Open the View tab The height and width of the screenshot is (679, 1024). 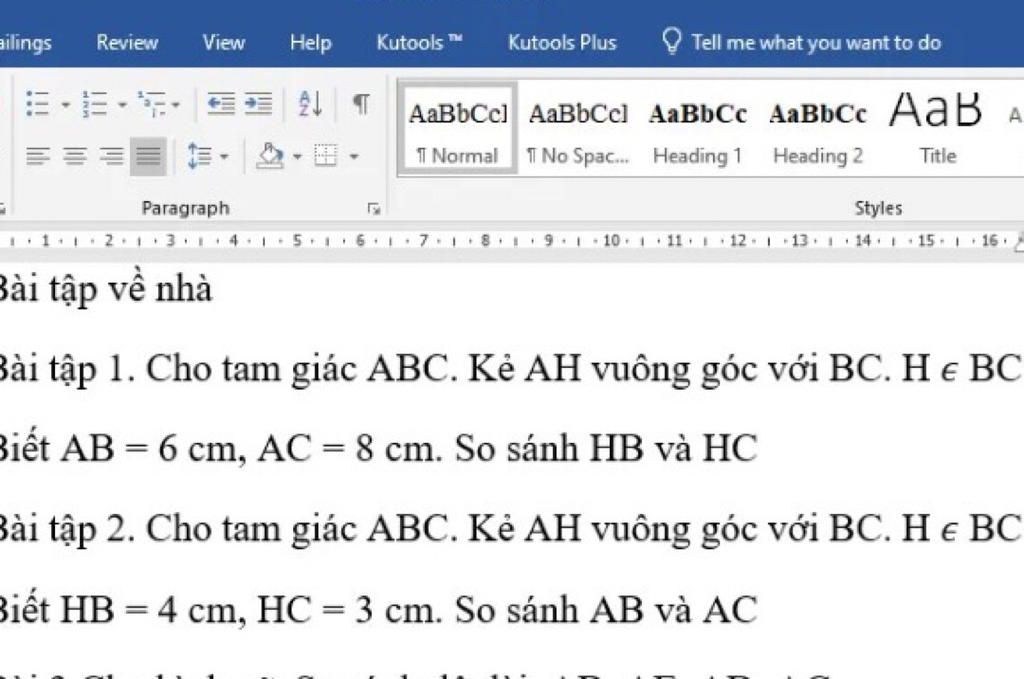tap(224, 42)
